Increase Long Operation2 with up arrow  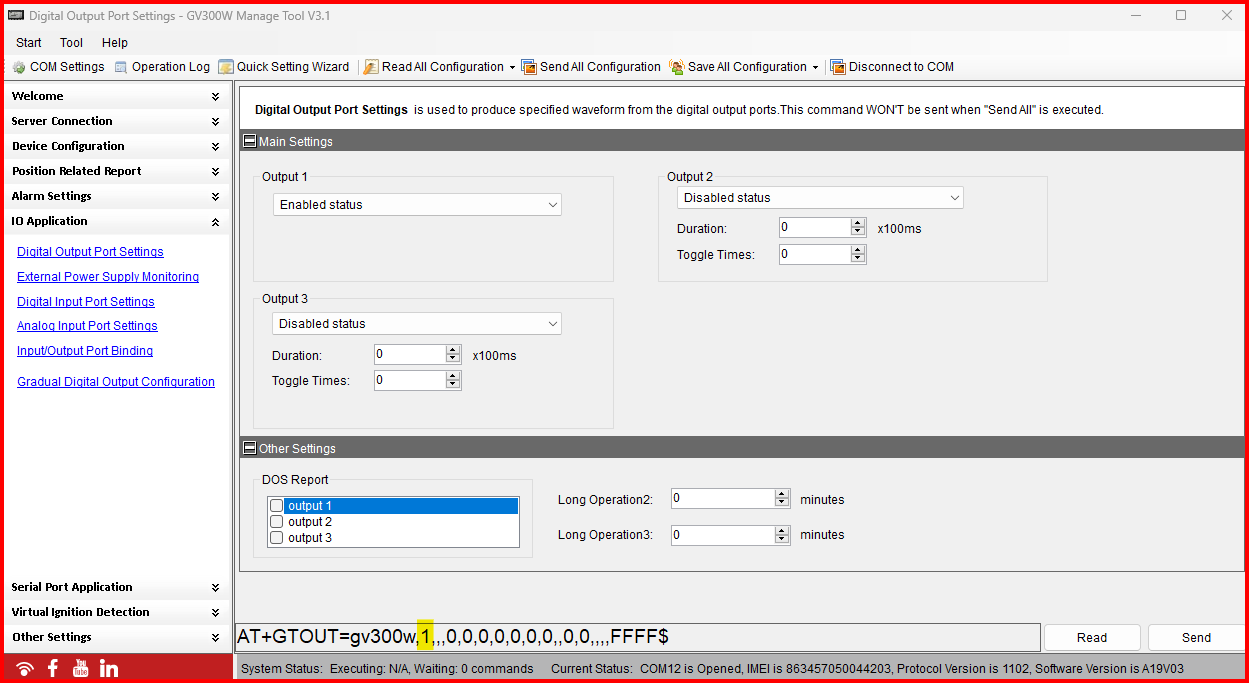pyautogui.click(x=782, y=494)
